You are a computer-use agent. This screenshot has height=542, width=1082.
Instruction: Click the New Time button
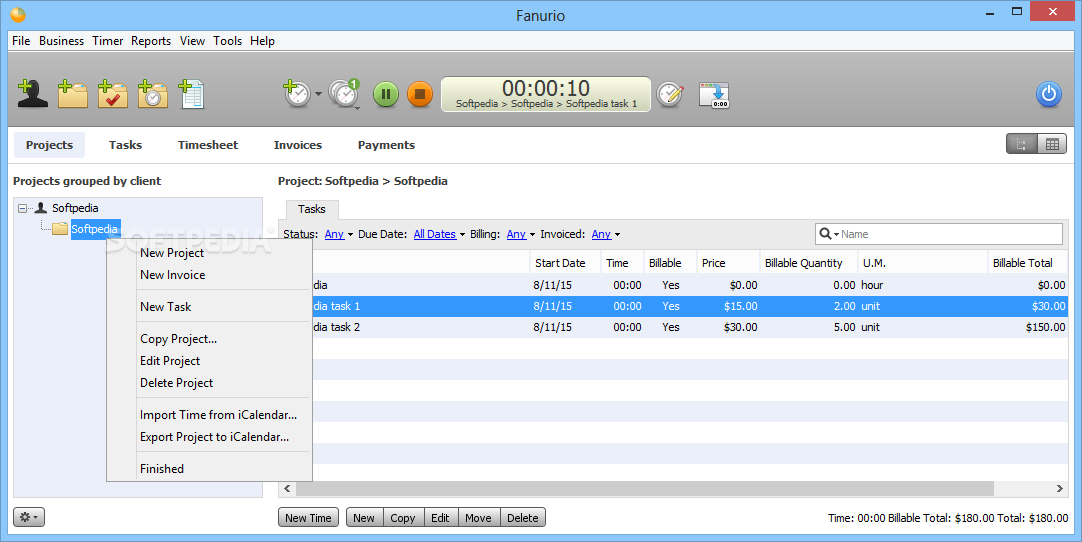tap(308, 518)
